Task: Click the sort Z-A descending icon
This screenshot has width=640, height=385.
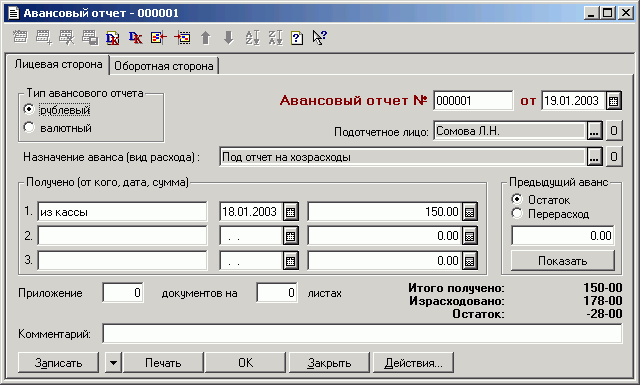Action: coord(275,38)
